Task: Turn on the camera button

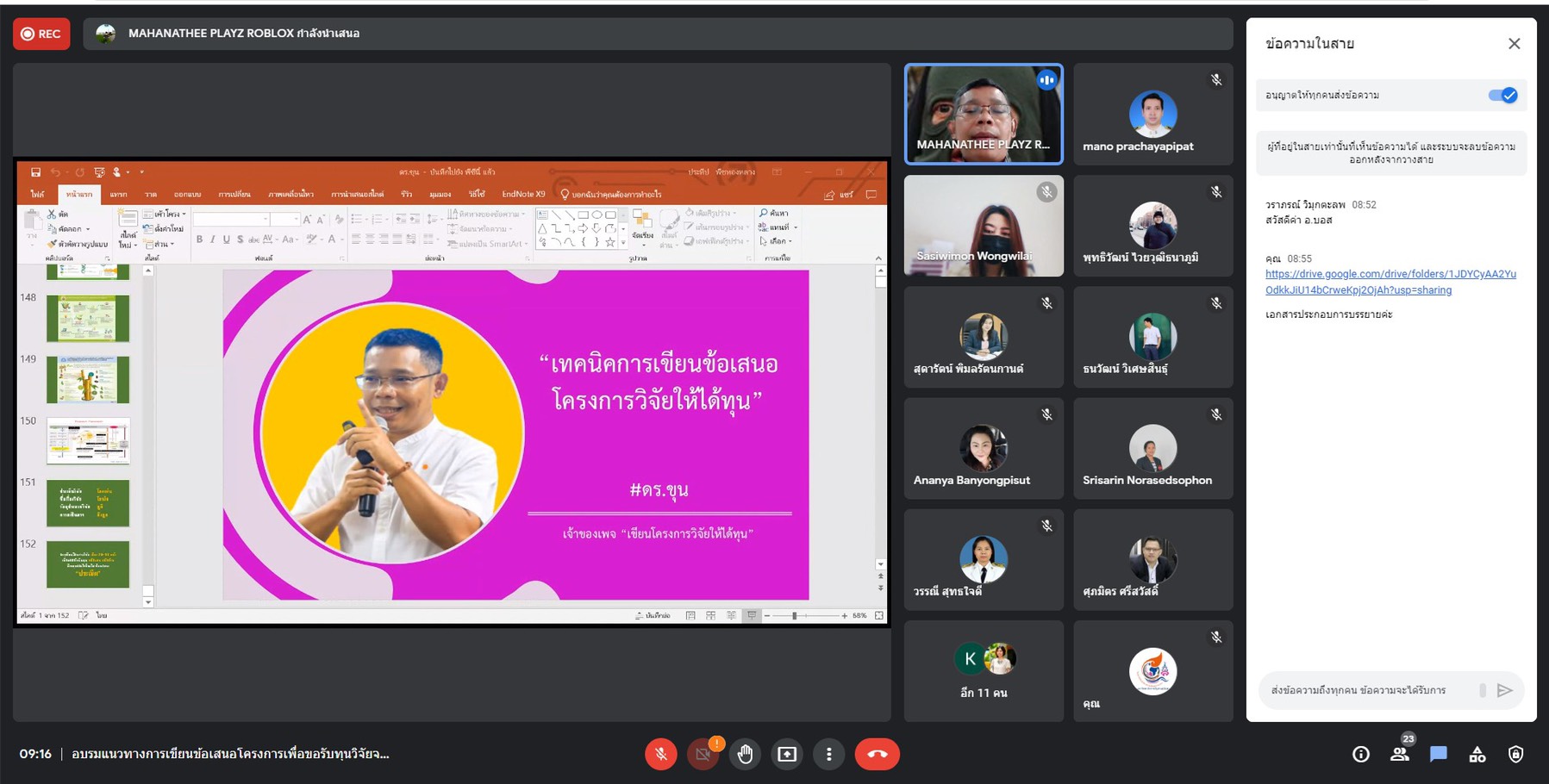Action: click(703, 755)
